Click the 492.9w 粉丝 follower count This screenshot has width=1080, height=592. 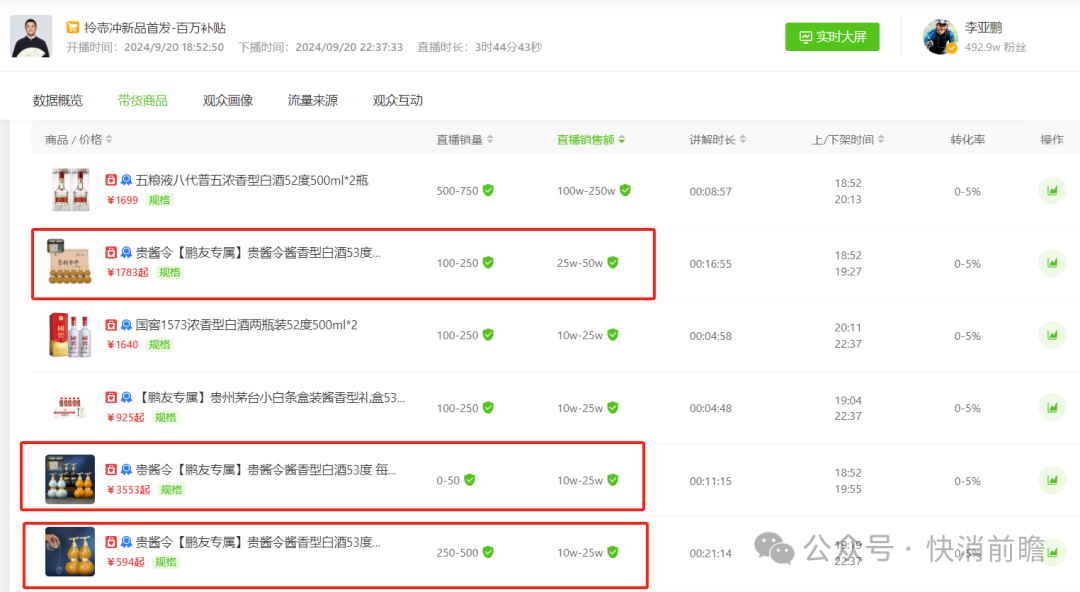(995, 47)
